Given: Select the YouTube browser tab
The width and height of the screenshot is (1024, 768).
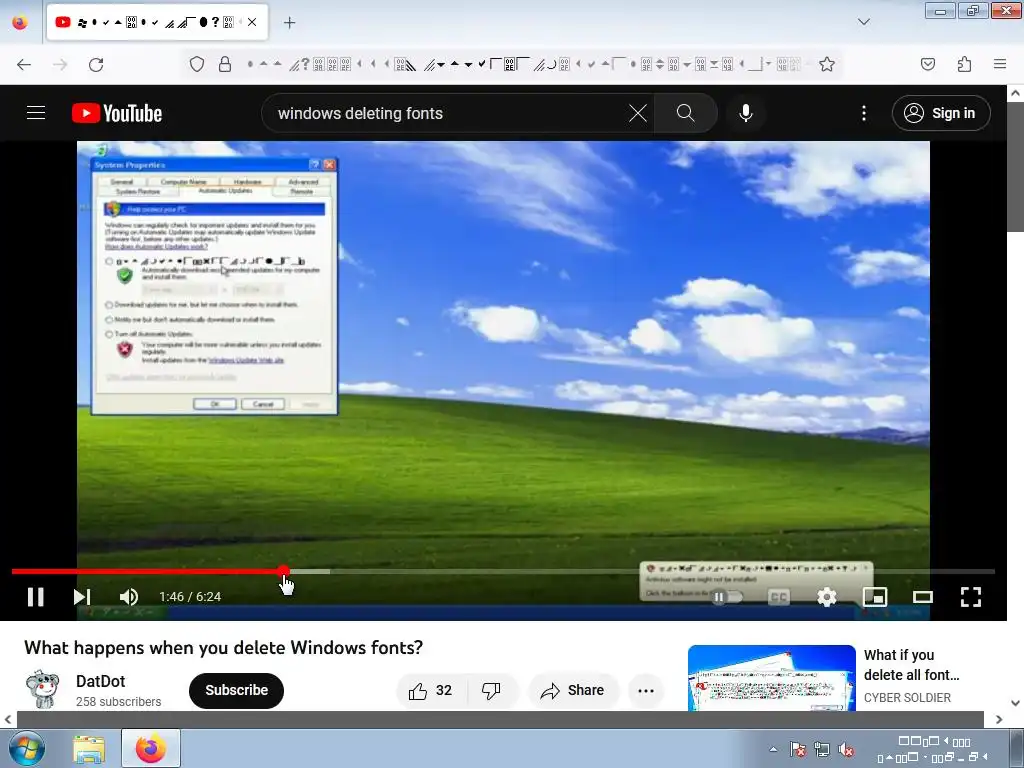Looking at the screenshot, I should (157, 22).
